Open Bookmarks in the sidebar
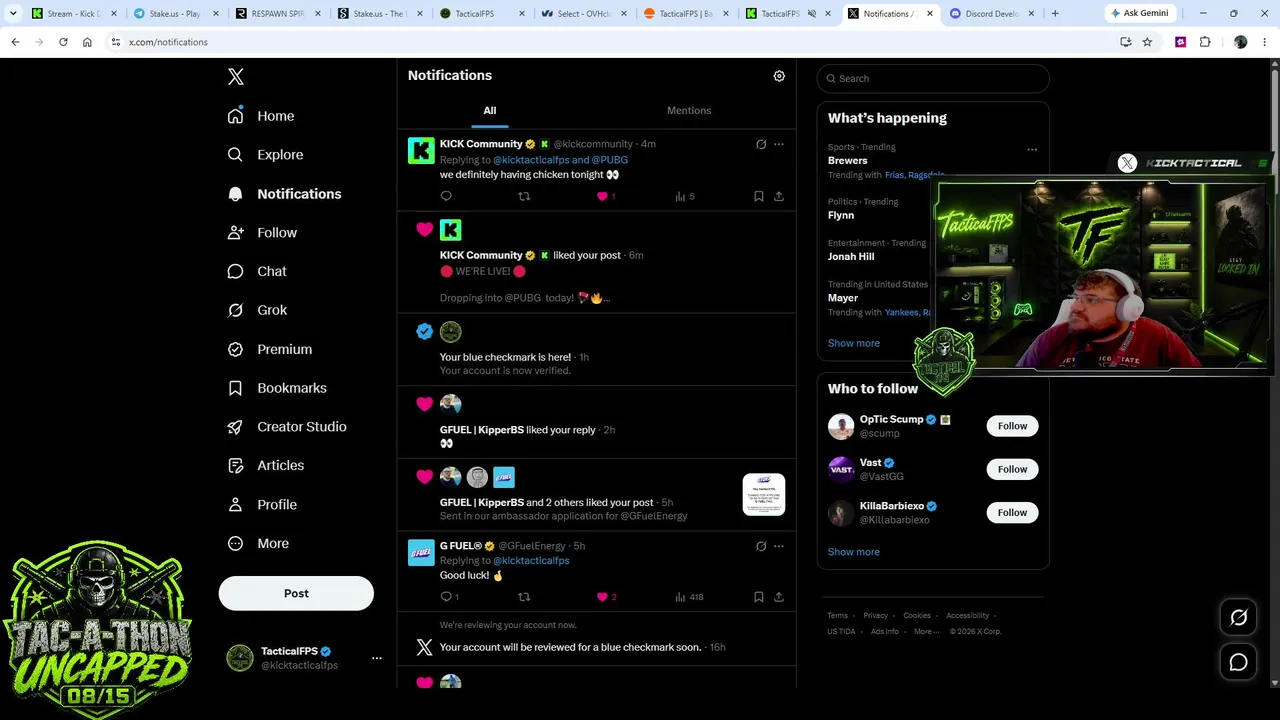Image resolution: width=1280 pixels, height=720 pixels. tap(278, 388)
